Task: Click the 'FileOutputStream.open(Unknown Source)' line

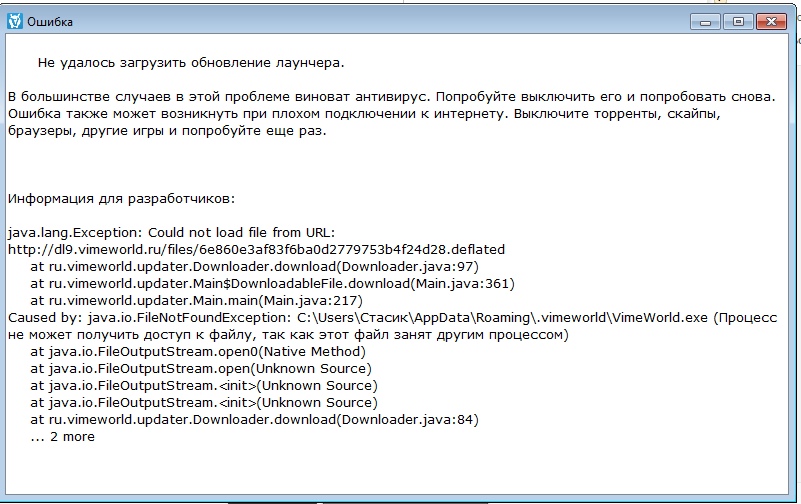Action: tap(201, 368)
